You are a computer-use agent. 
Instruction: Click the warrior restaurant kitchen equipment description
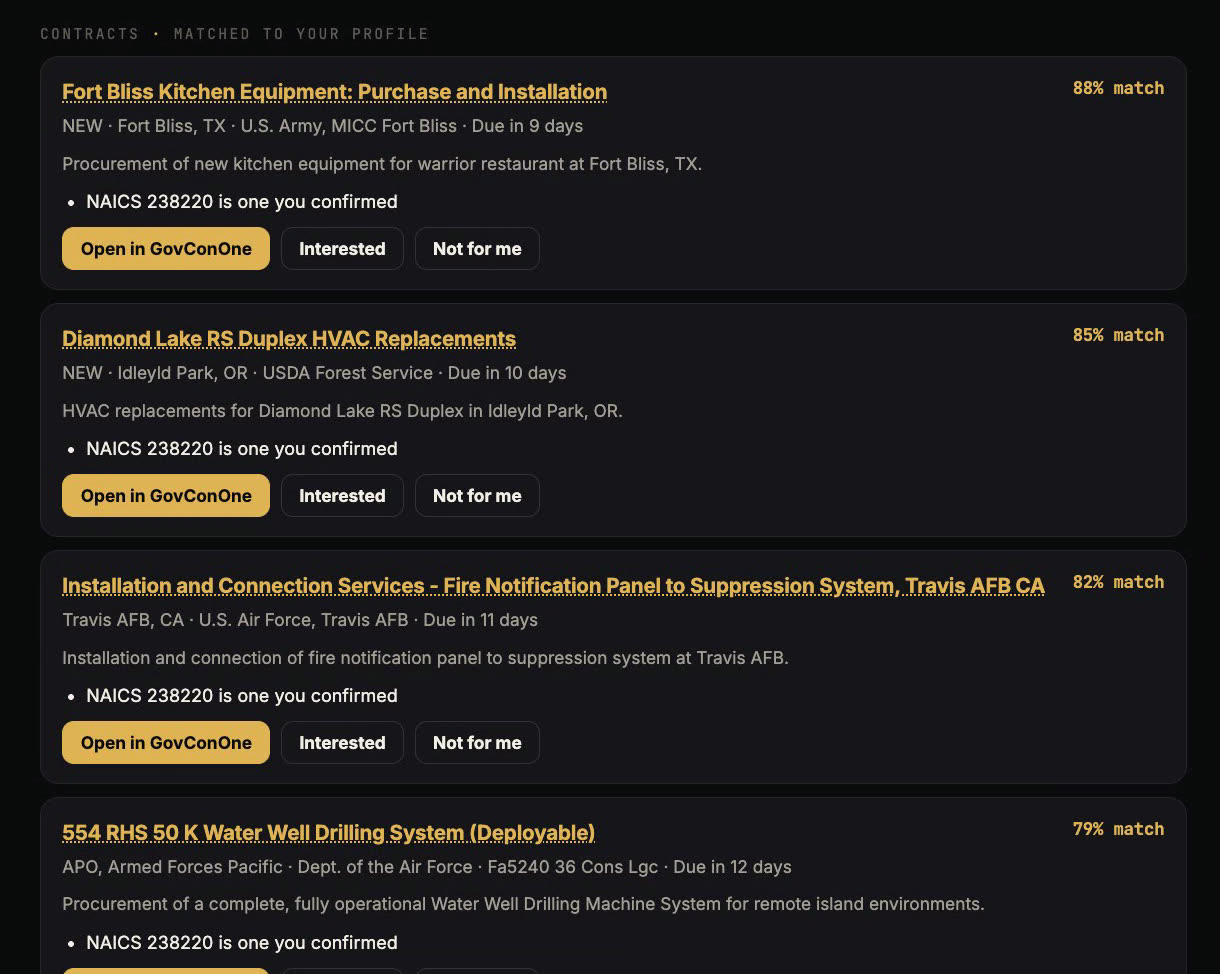pyautogui.click(x=382, y=164)
